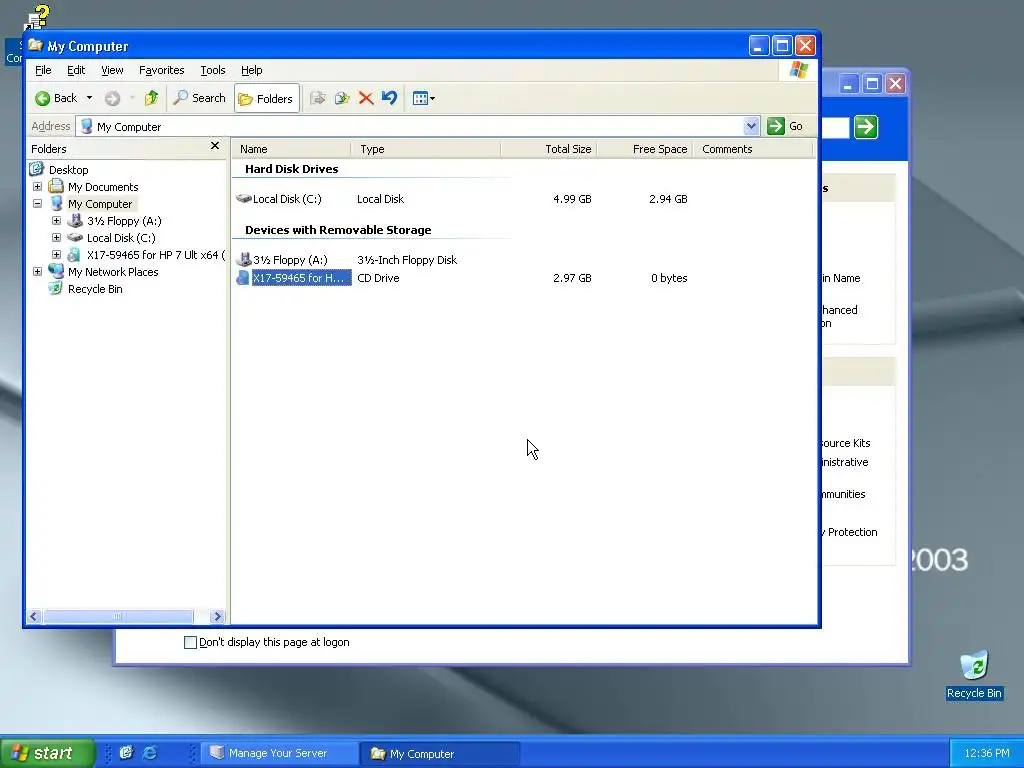1024x768 pixels.
Task: Click the Go button
Action: (785, 126)
